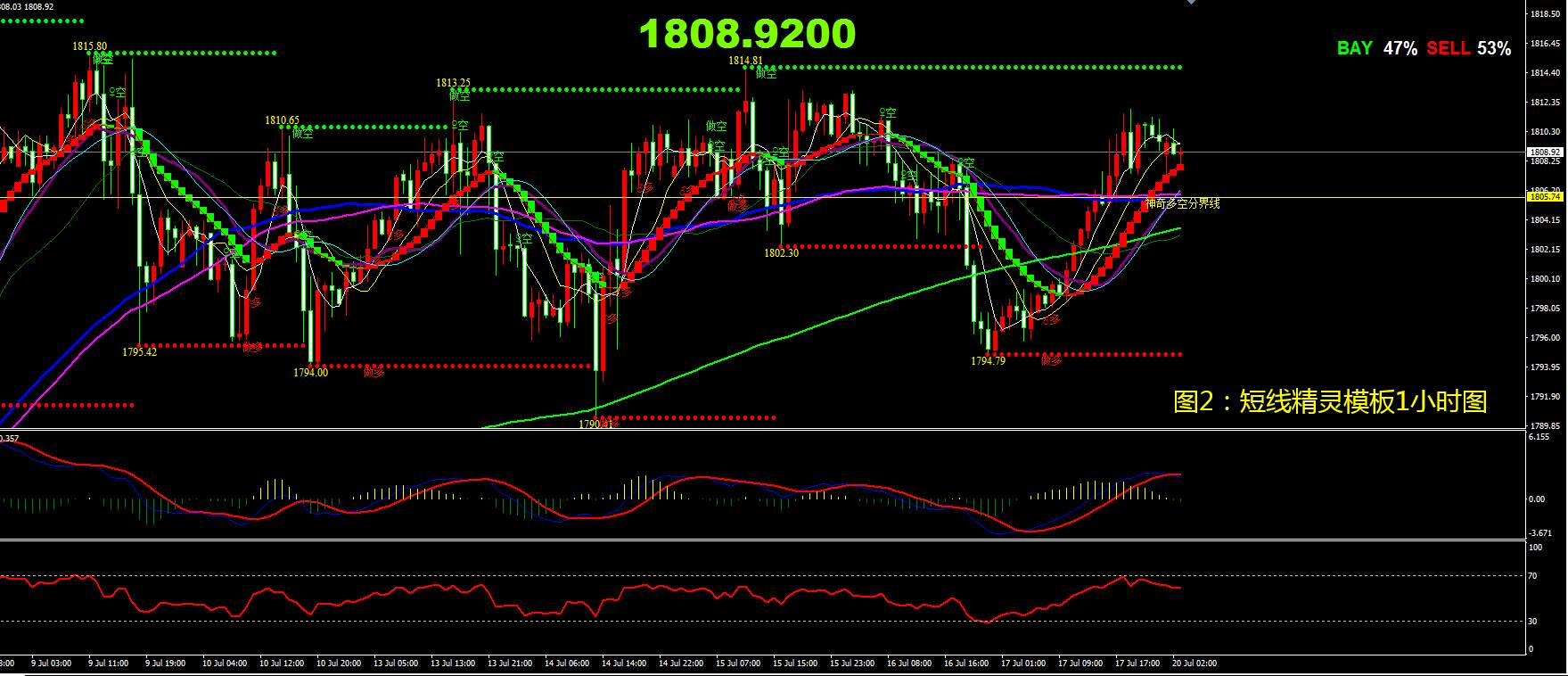Screen dimensions: 1568x676
Task: Click the 1794.79 low price label
Action: (989, 361)
